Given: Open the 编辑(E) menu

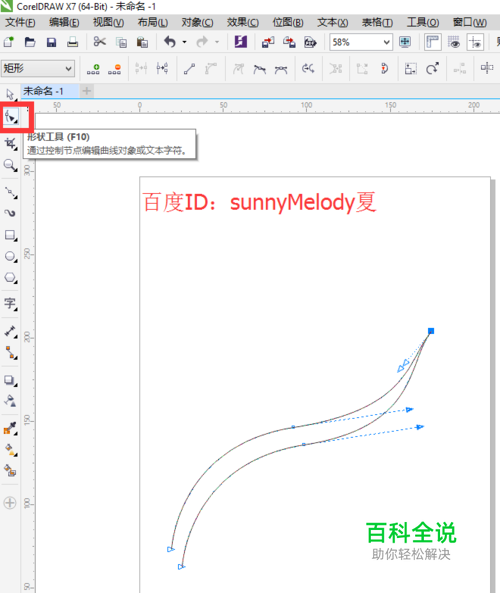Looking at the screenshot, I should pos(64,23).
